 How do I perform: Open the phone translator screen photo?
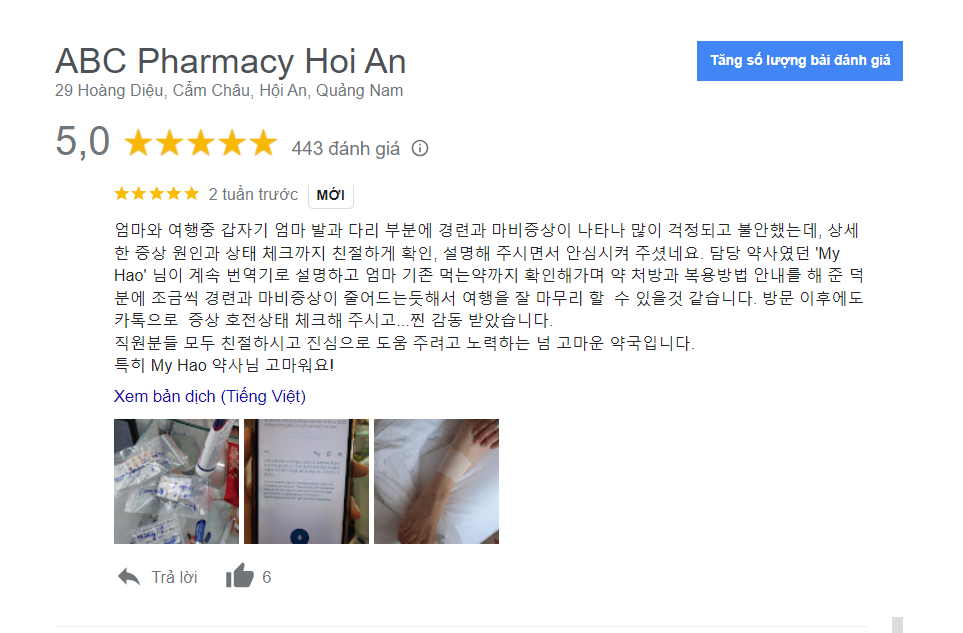tap(306, 481)
